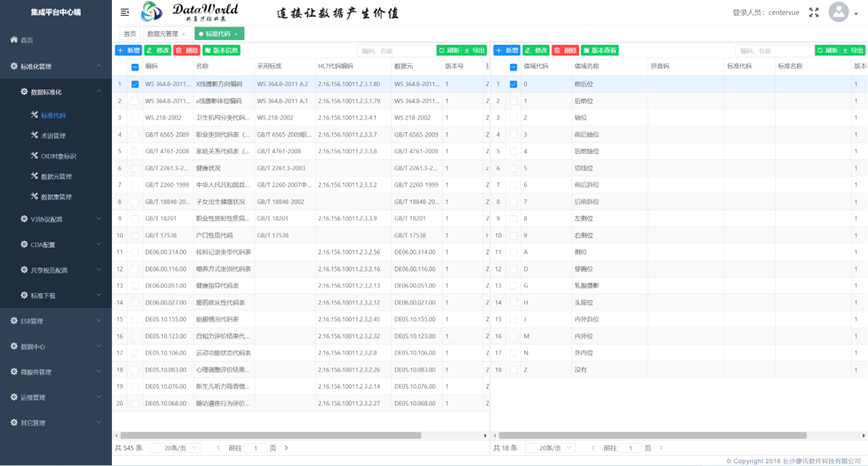Uncheck row 1 checkbox in left table
The height and width of the screenshot is (466, 868).
click(135, 84)
